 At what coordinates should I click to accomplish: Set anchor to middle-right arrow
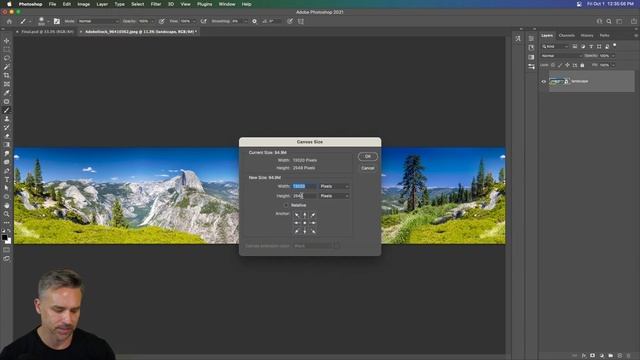(313, 223)
